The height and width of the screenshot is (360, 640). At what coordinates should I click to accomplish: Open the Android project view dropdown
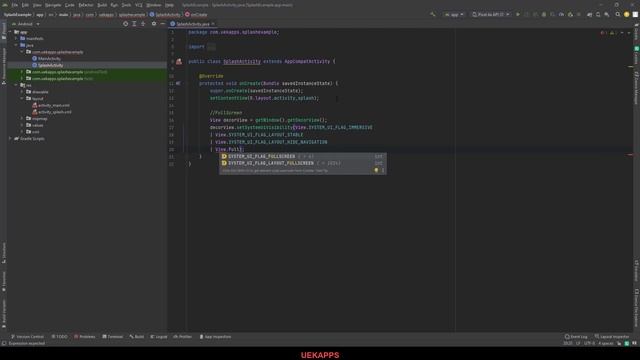pyautogui.click(x=27, y=24)
